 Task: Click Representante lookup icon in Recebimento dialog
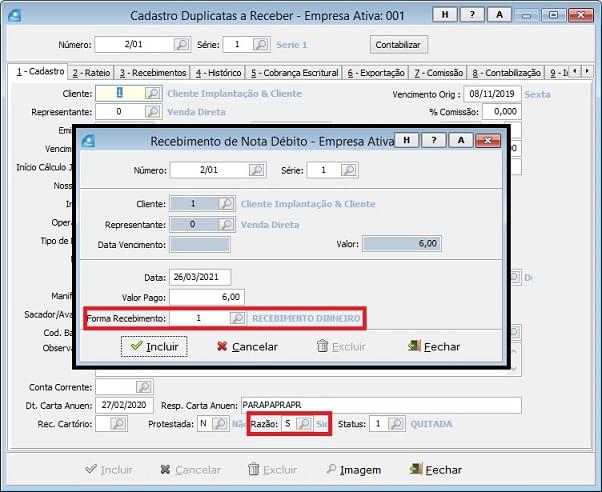226,224
